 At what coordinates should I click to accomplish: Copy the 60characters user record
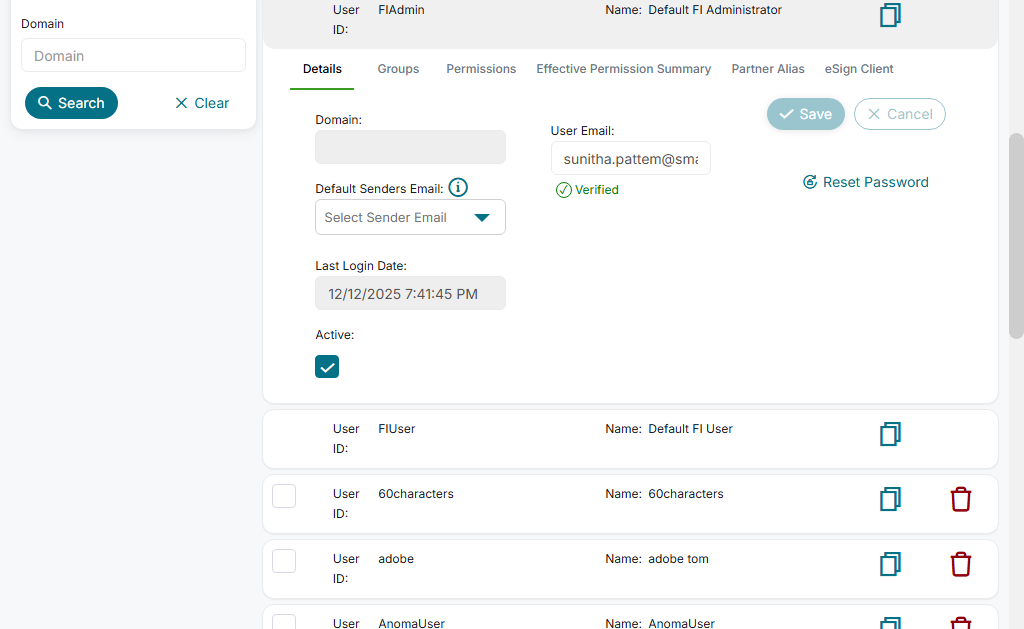(890, 499)
